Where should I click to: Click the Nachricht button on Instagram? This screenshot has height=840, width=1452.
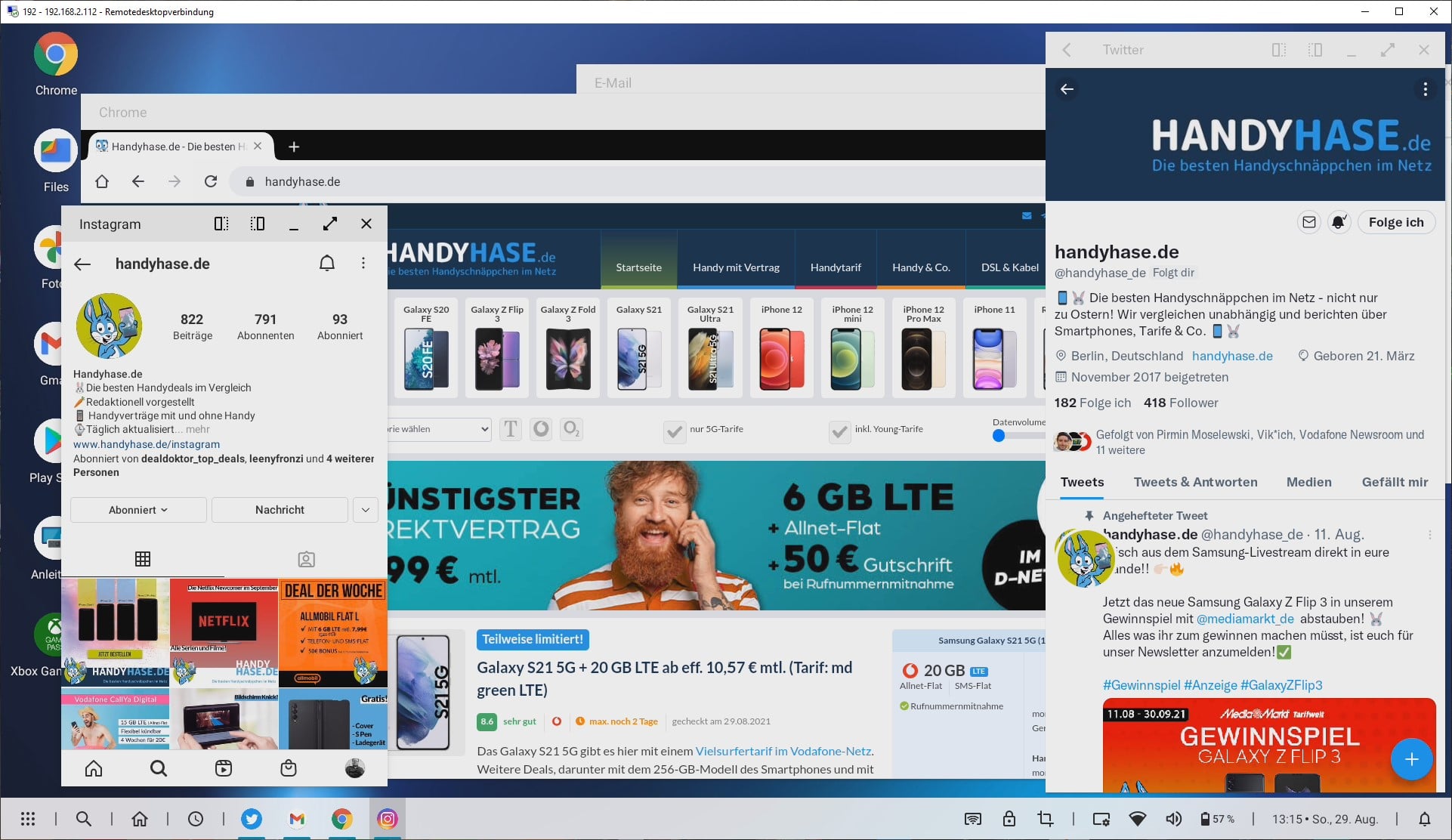280,510
